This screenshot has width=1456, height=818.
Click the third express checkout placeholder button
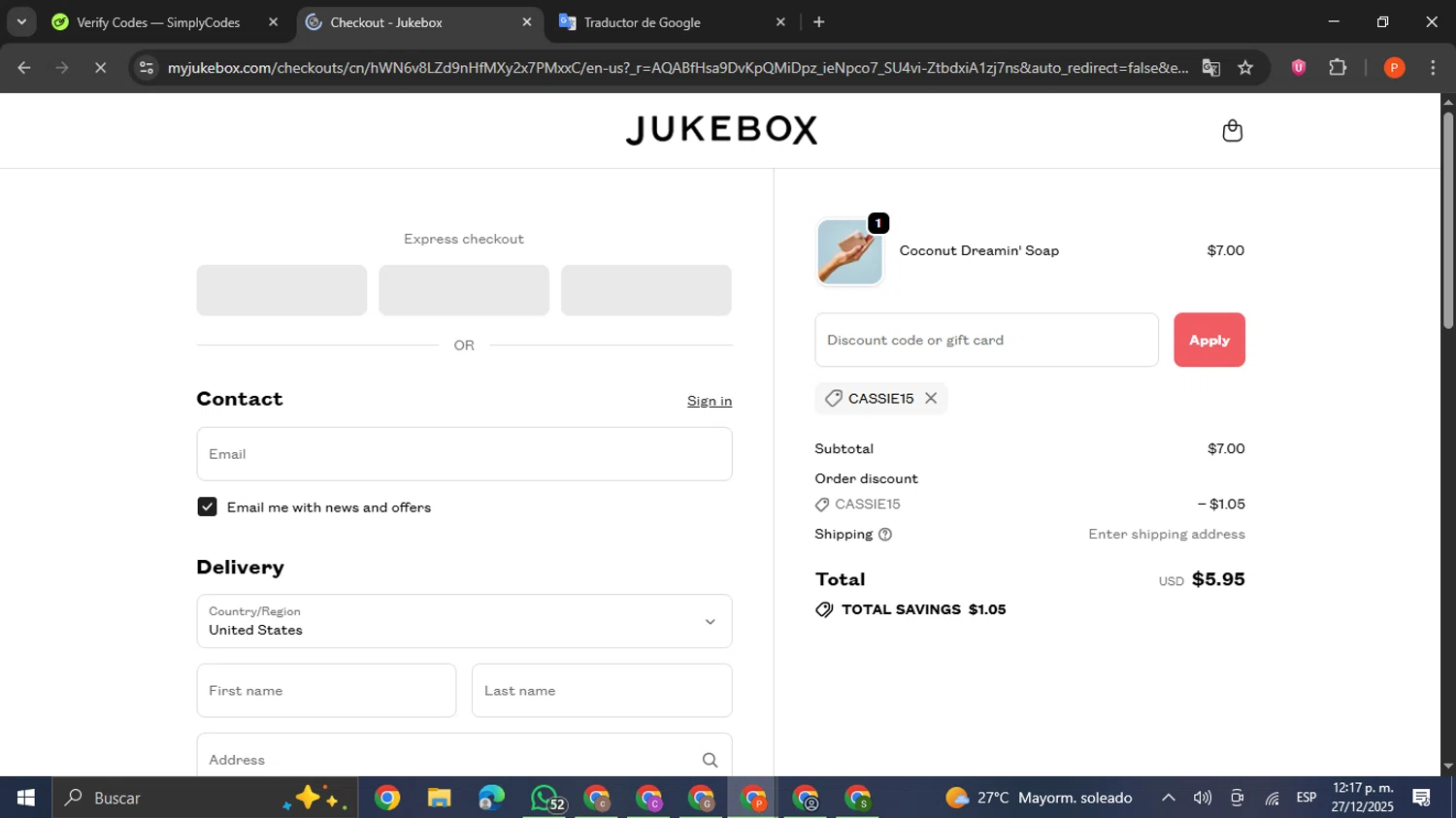tap(646, 290)
